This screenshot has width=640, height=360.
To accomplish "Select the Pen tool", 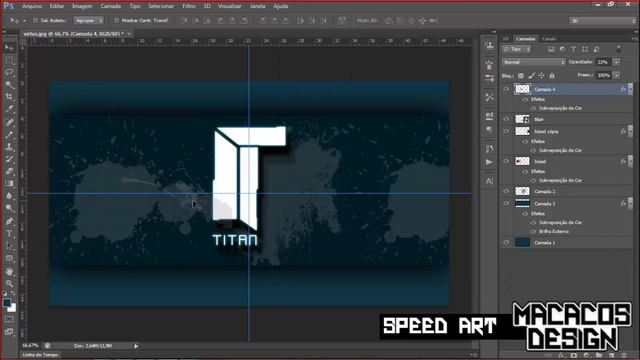I will click(x=9, y=222).
